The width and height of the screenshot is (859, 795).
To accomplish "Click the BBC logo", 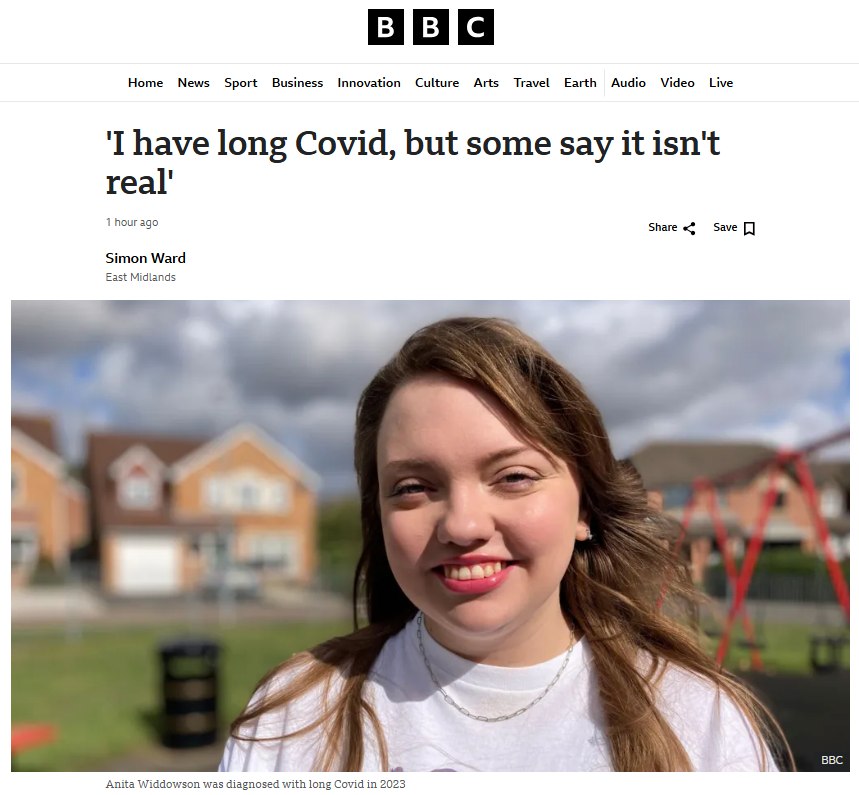I will 431,27.
